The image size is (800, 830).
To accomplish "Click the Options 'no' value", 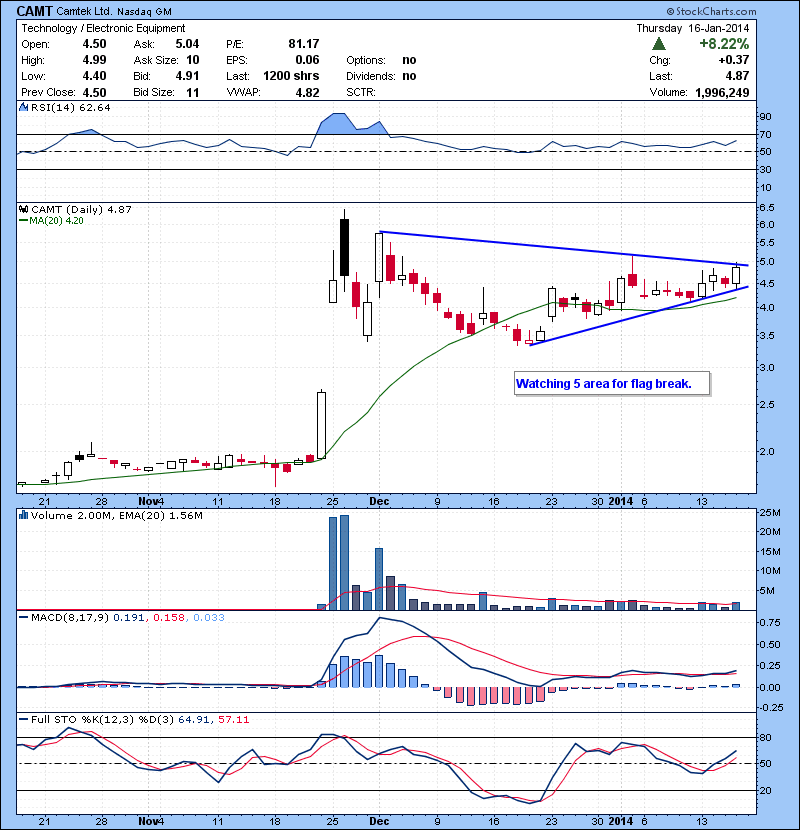I will point(409,60).
